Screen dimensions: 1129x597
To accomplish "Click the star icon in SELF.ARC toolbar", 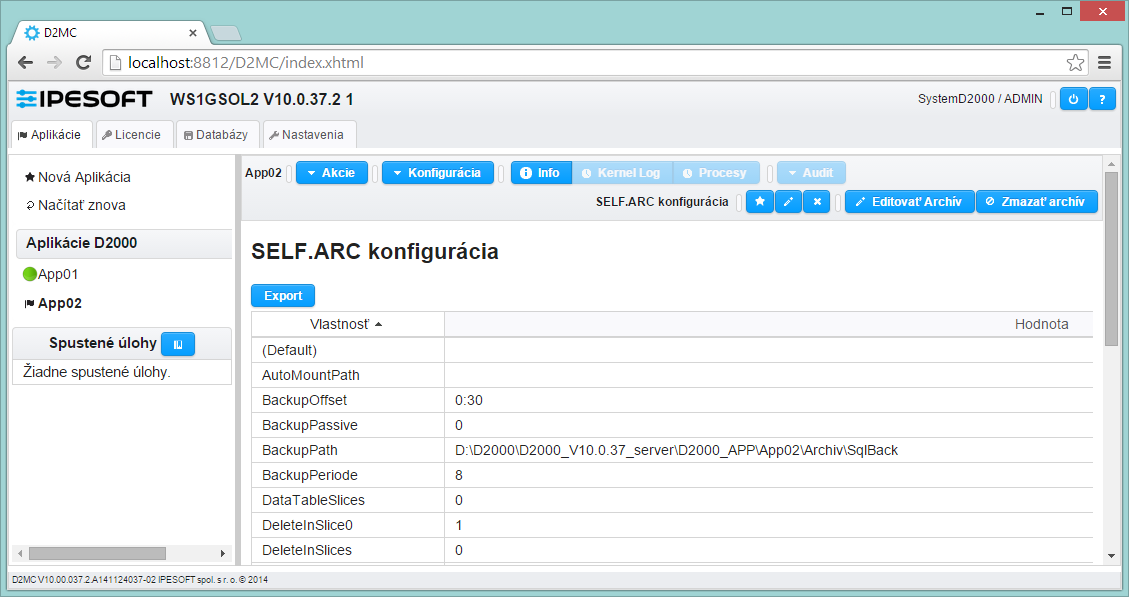I will click(760, 202).
